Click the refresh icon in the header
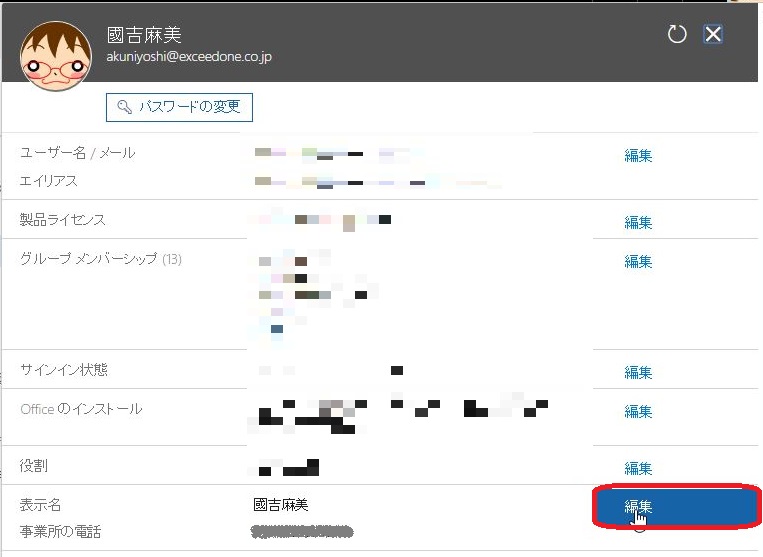Screen dimensions: 763x557 [677, 35]
